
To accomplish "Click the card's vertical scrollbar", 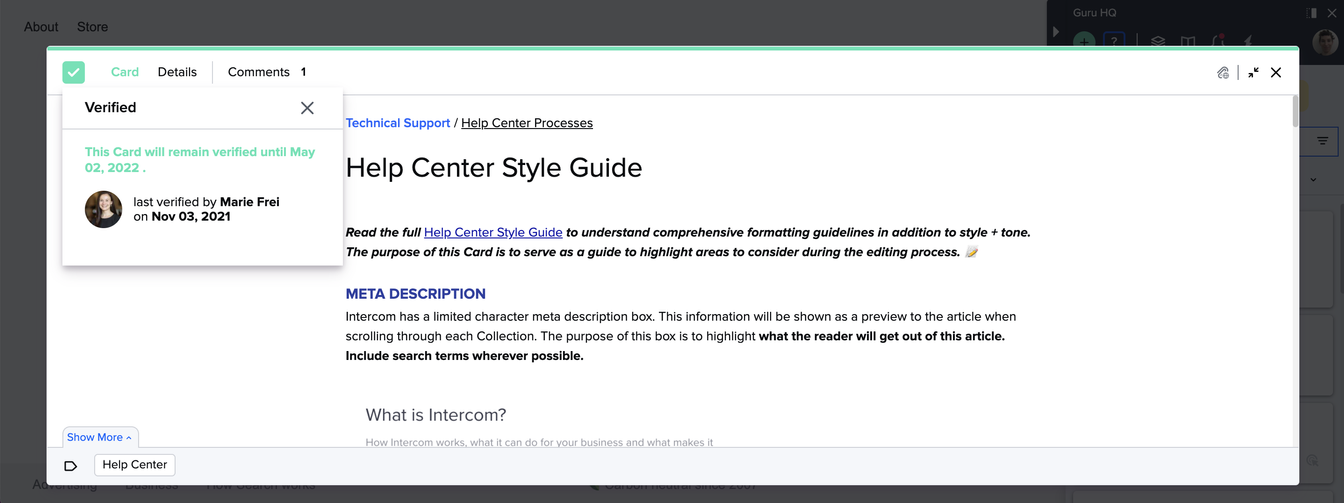I will coord(1295,112).
